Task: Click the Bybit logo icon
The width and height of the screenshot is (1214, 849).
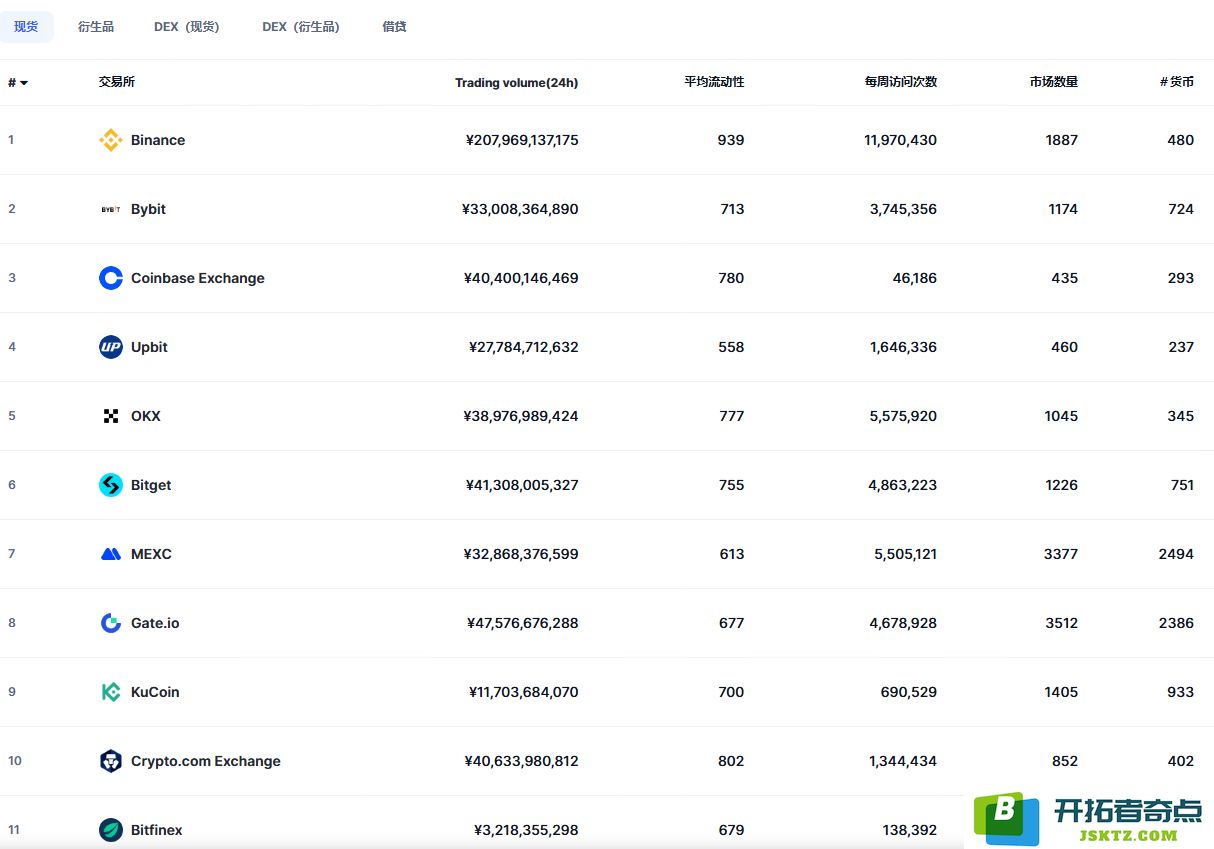Action: [x=111, y=209]
